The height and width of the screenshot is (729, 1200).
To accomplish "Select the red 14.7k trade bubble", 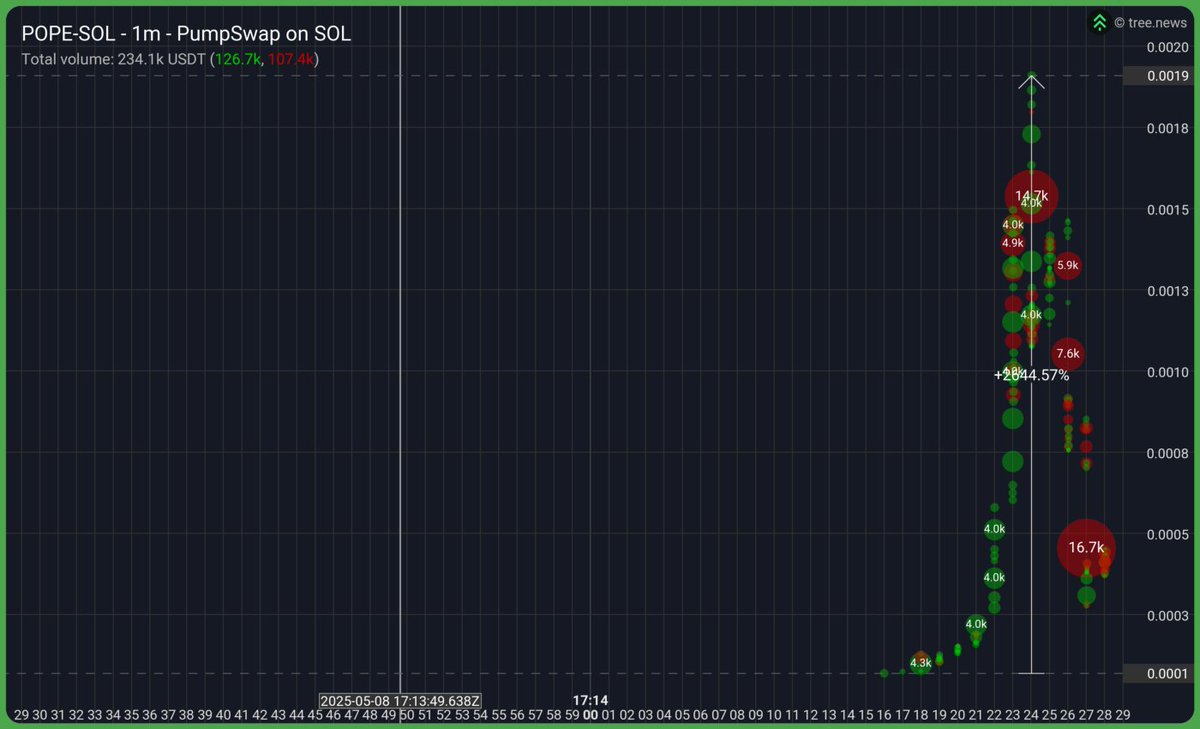I will [x=1031, y=196].
